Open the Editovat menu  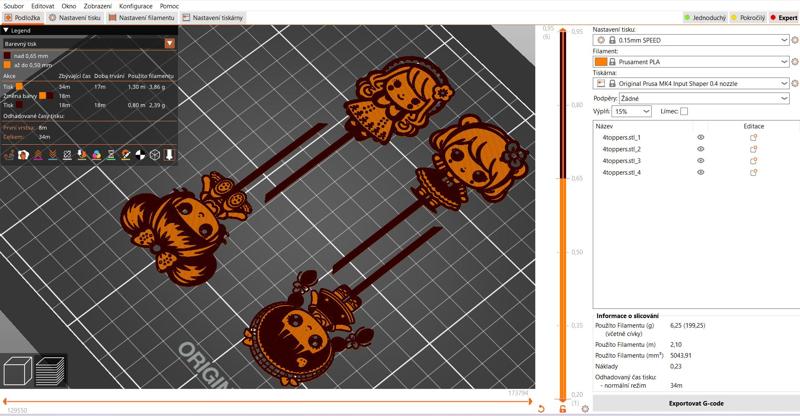[x=43, y=6]
